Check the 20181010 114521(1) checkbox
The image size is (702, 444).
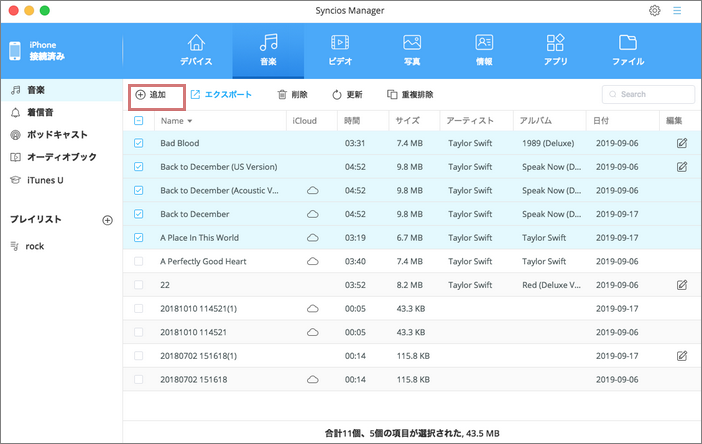139,309
